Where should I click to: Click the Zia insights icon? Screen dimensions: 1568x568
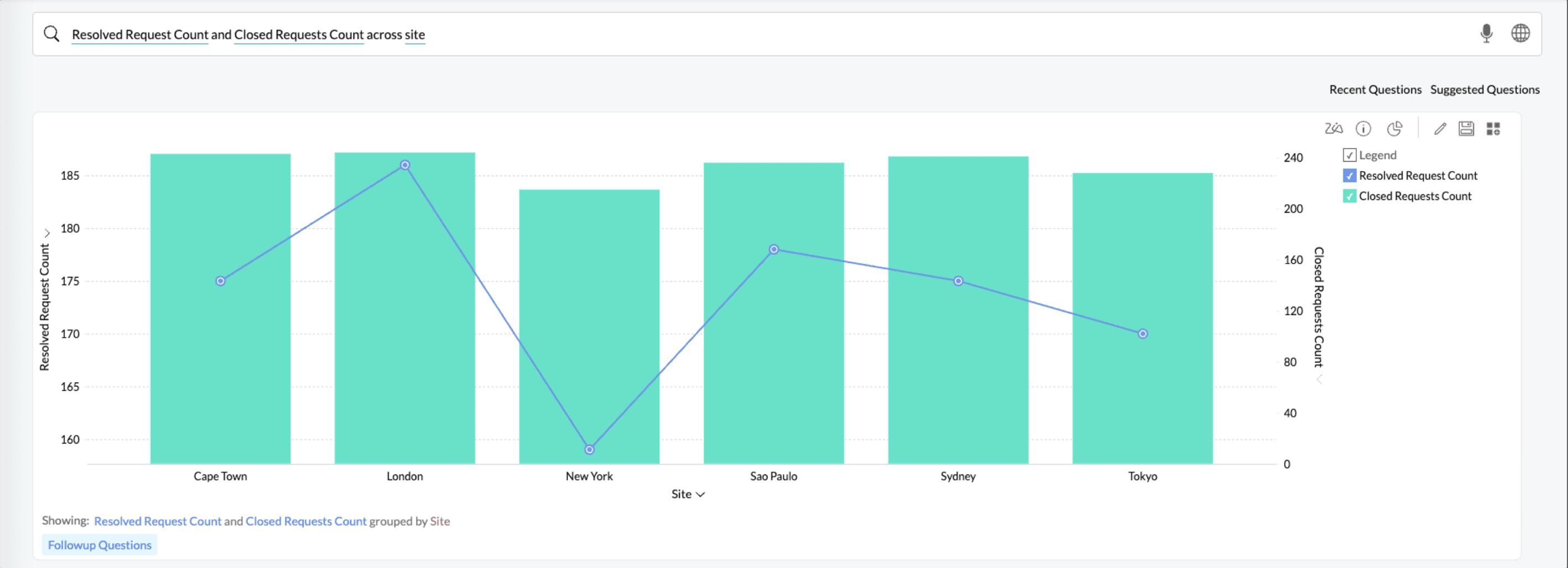coord(1333,128)
